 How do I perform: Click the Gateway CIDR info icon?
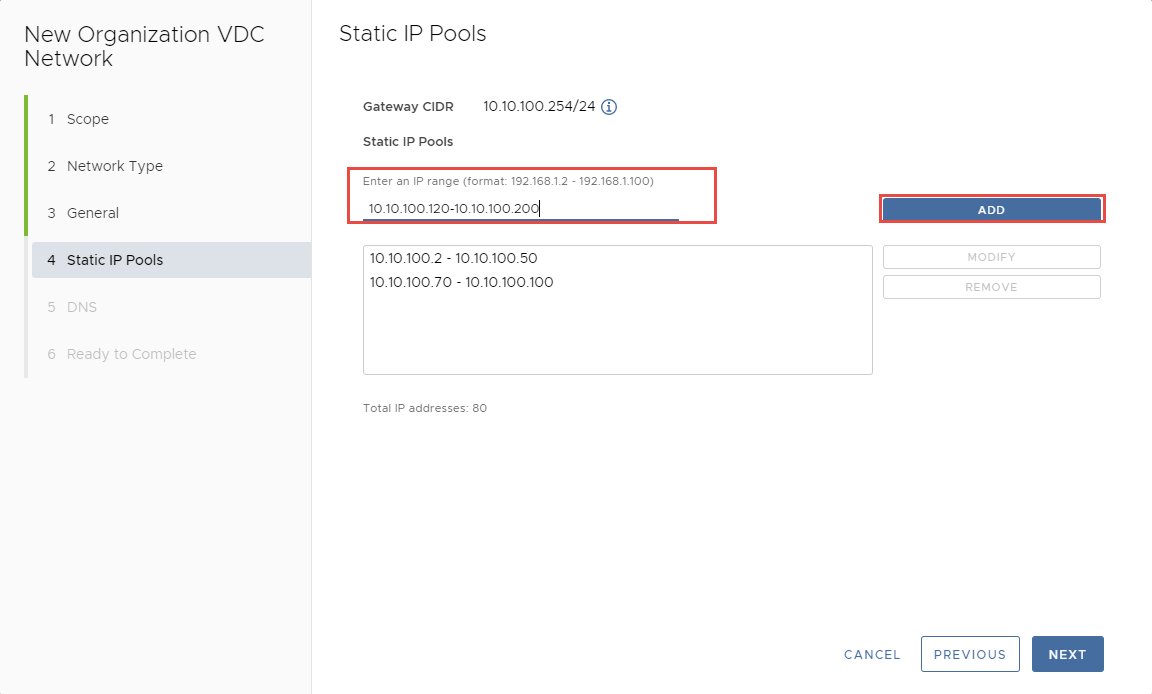tap(608, 107)
